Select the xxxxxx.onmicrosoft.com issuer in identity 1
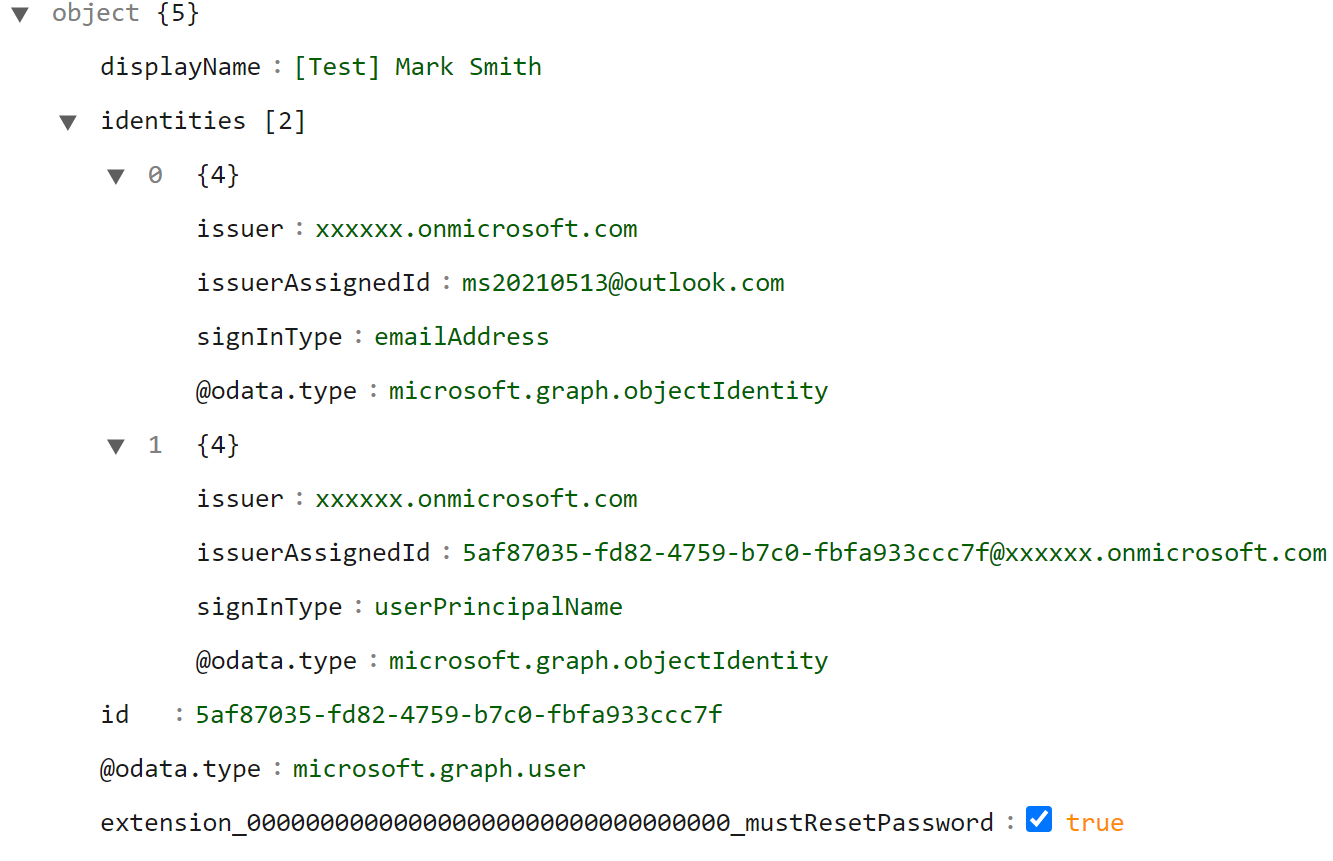Screen dimensions: 1333x861 tap(477, 498)
